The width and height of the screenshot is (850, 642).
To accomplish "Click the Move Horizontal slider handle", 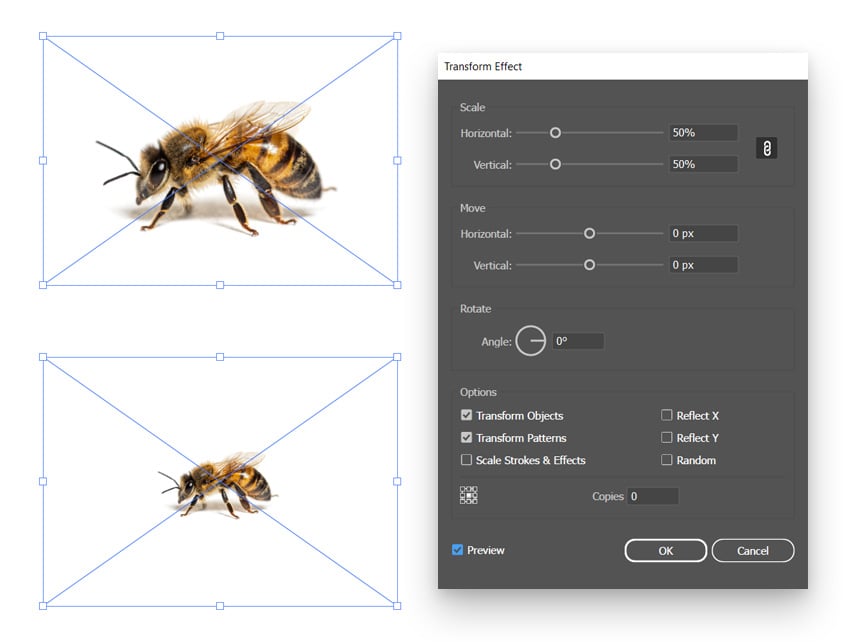I will coord(589,233).
